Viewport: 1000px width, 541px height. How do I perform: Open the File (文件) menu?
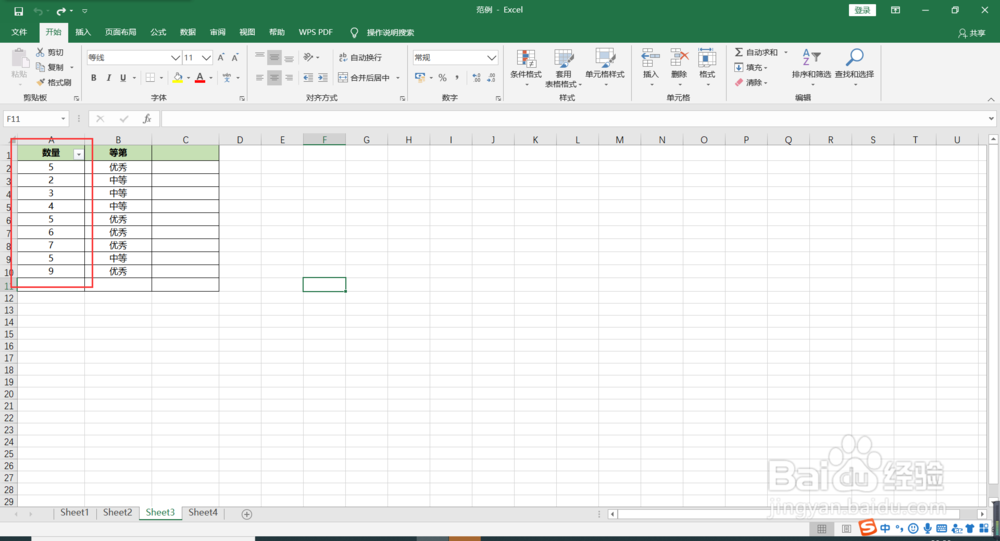[19, 32]
